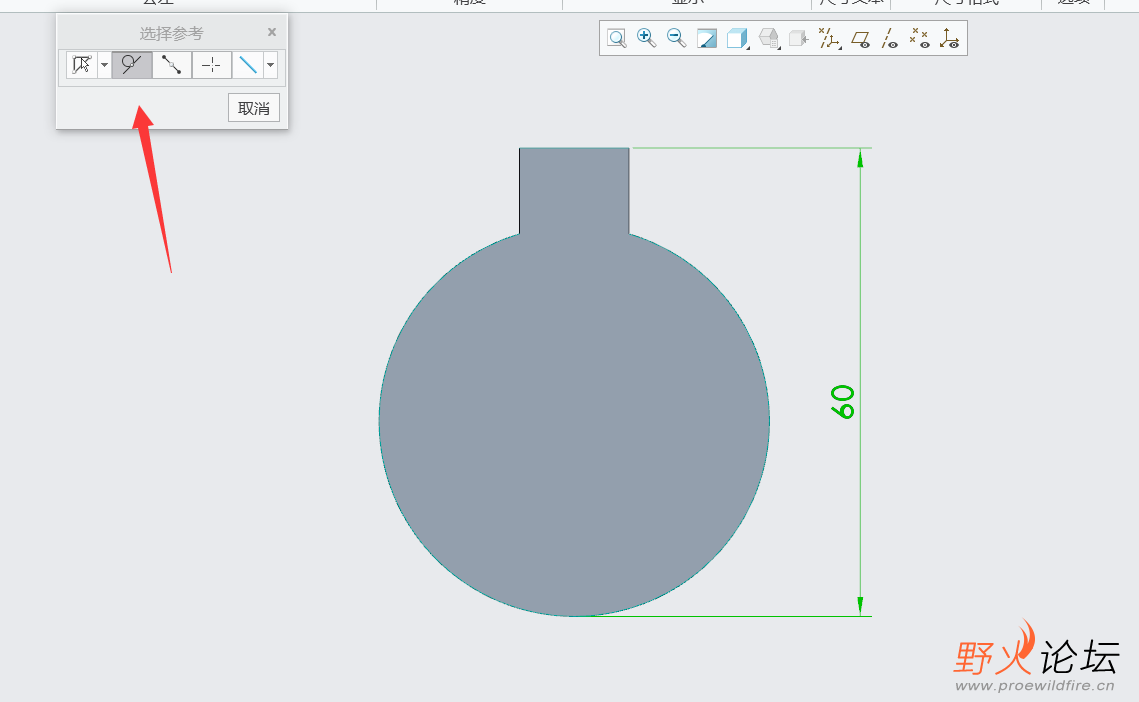Click the Repaint screen icon
Viewport: 1139px width, 702px height.
click(x=707, y=39)
